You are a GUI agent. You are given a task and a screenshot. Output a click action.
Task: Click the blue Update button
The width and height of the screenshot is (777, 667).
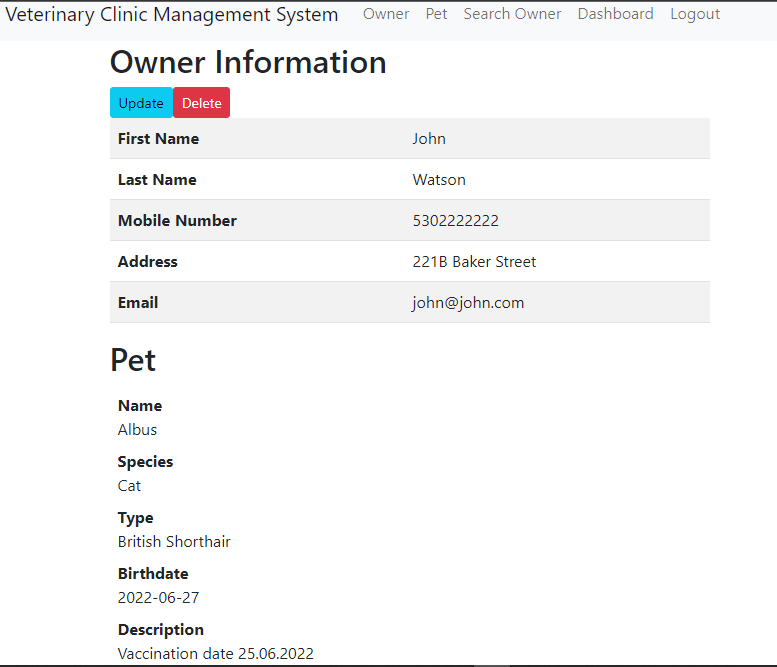(141, 103)
